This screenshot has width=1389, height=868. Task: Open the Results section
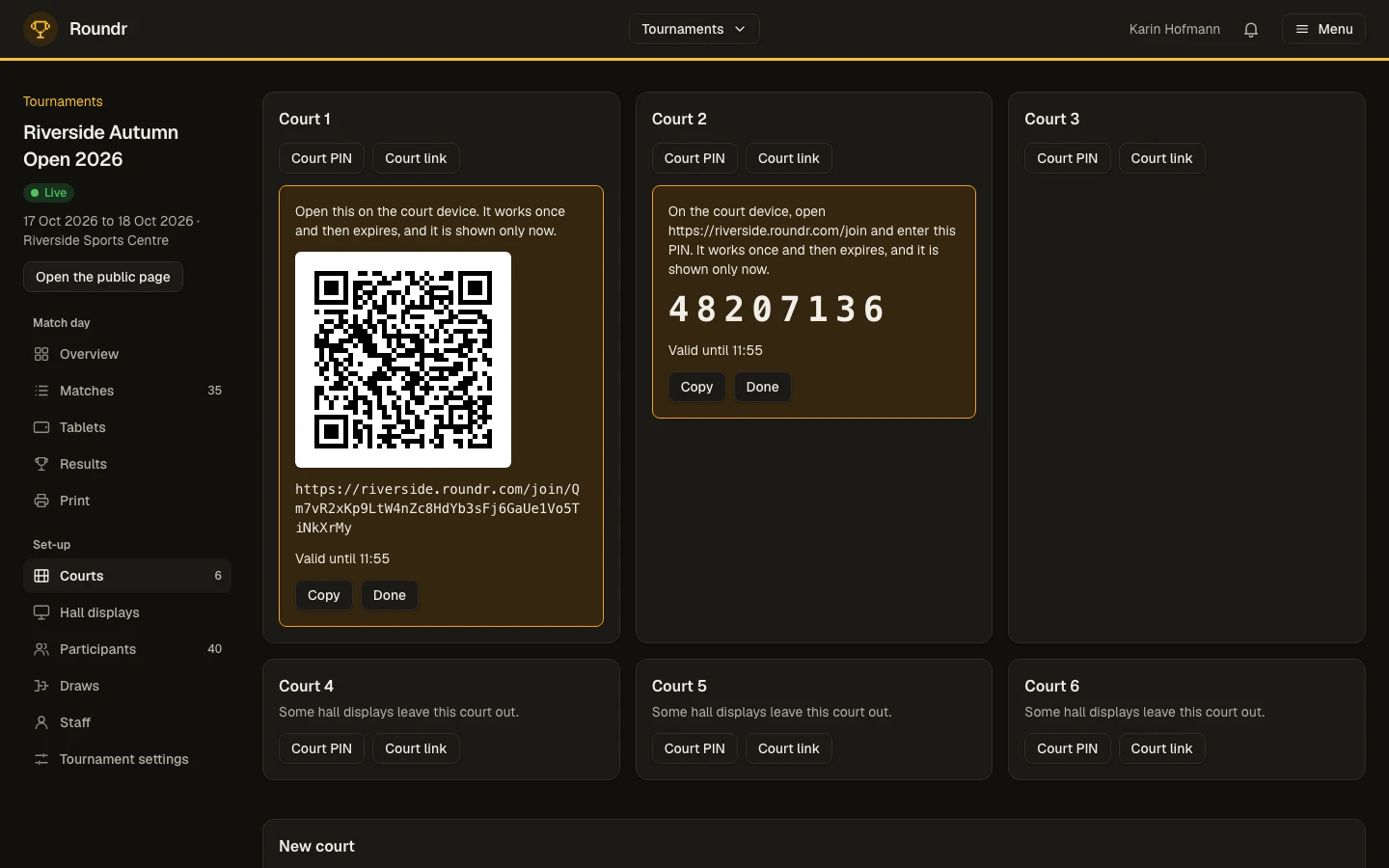(x=127, y=464)
